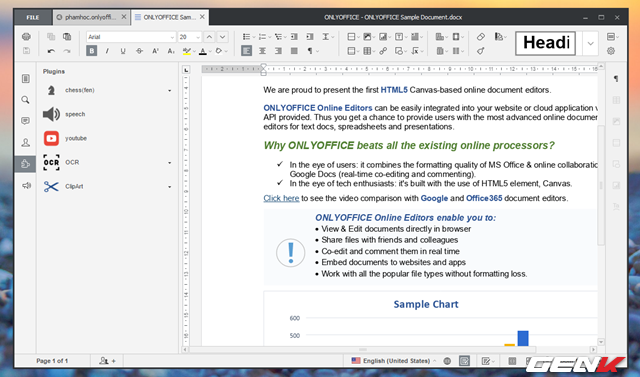640x377 pixels.
Task: Decrement the font size with down arrow
Action: tap(222, 37)
